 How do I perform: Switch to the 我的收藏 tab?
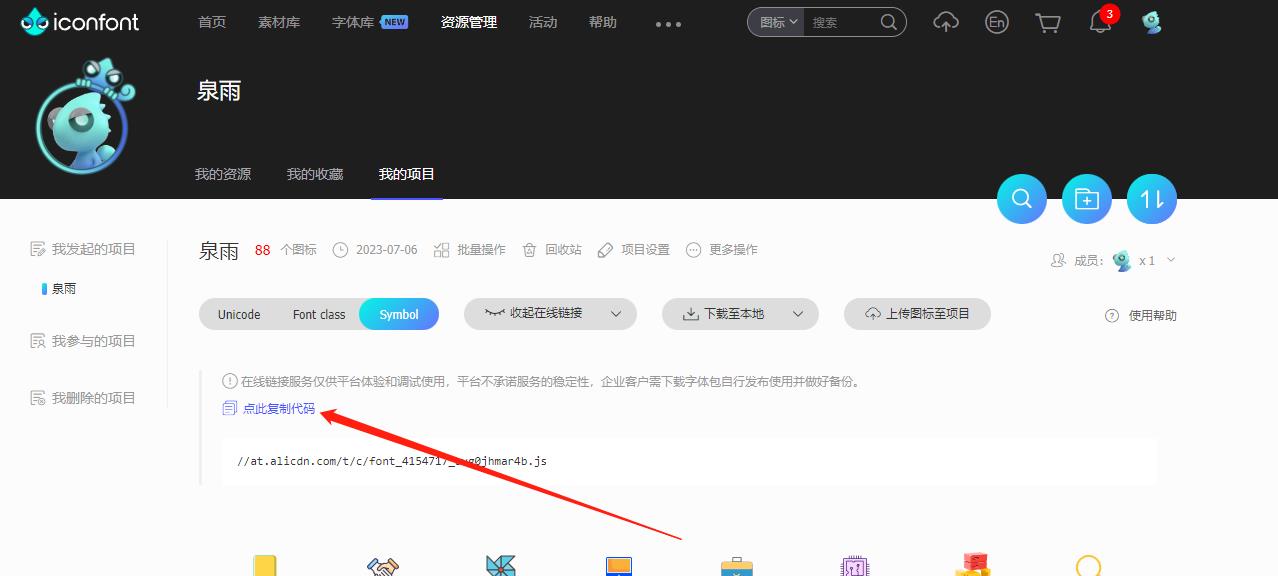314,172
